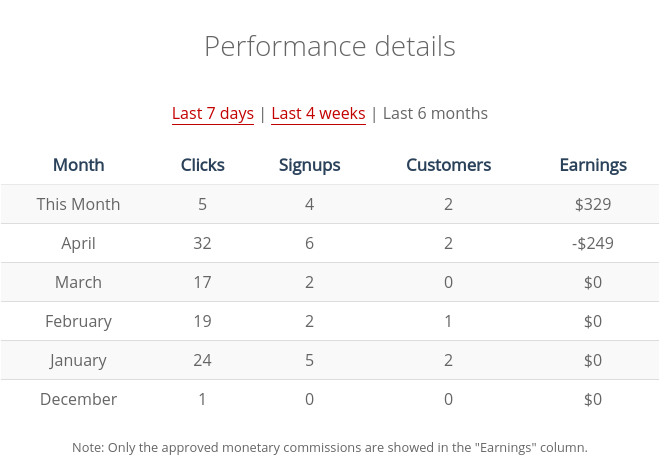665x467 pixels.
Task: Click the Month column header
Action: click(x=78, y=165)
